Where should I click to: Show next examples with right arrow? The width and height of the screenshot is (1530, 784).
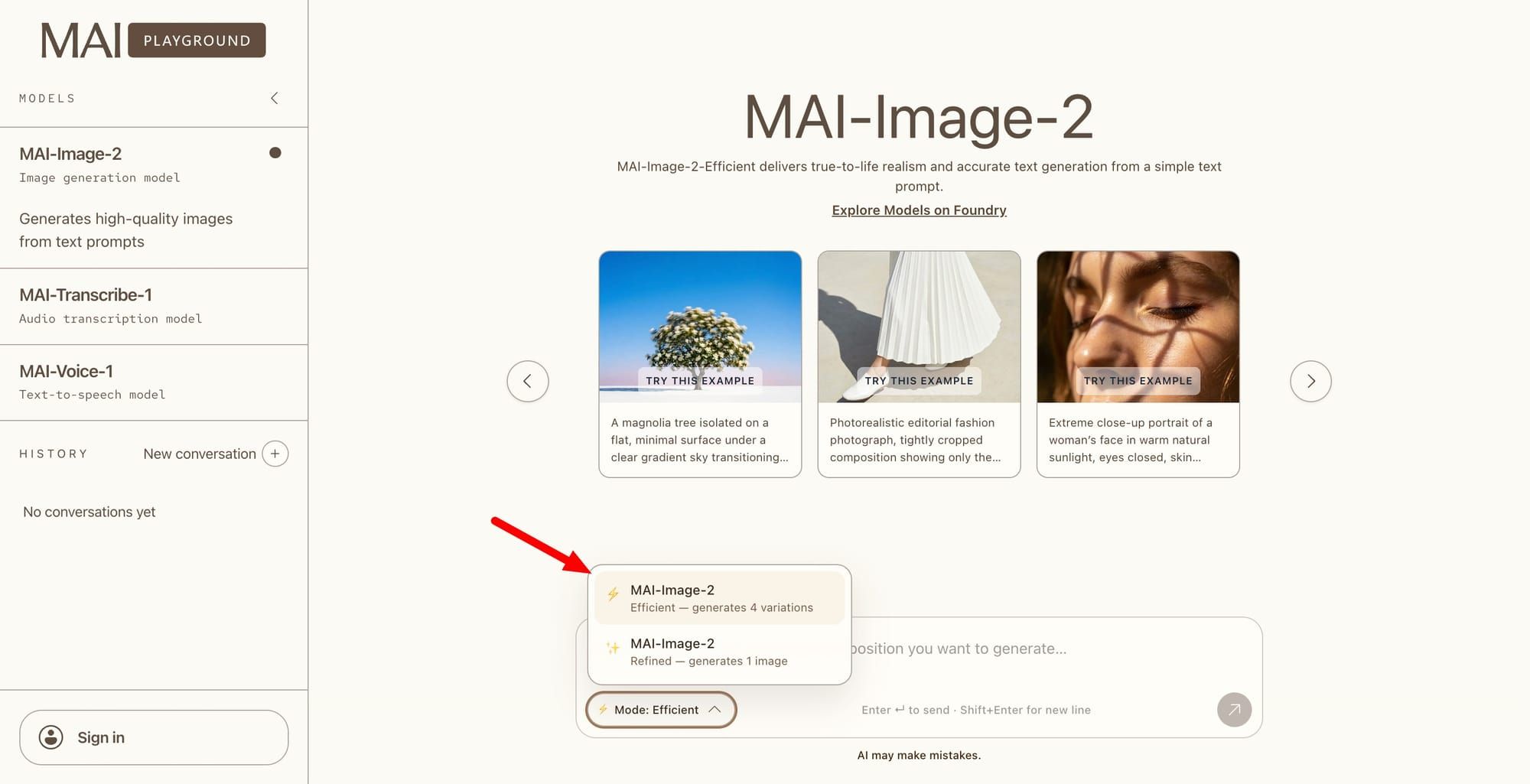1310,381
